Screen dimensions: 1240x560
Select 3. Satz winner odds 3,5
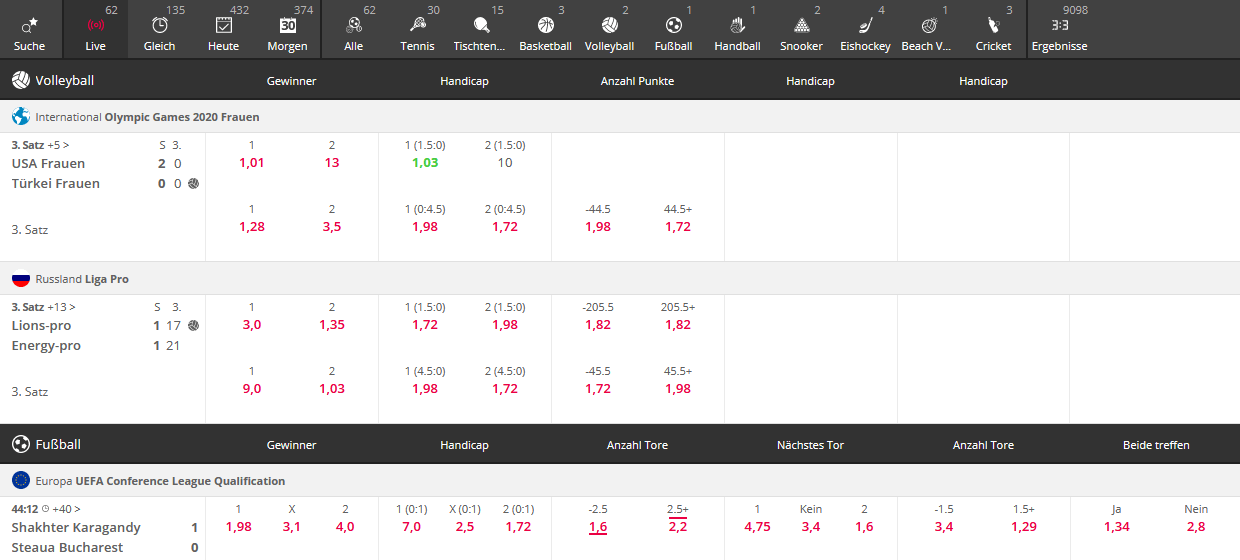coord(332,227)
